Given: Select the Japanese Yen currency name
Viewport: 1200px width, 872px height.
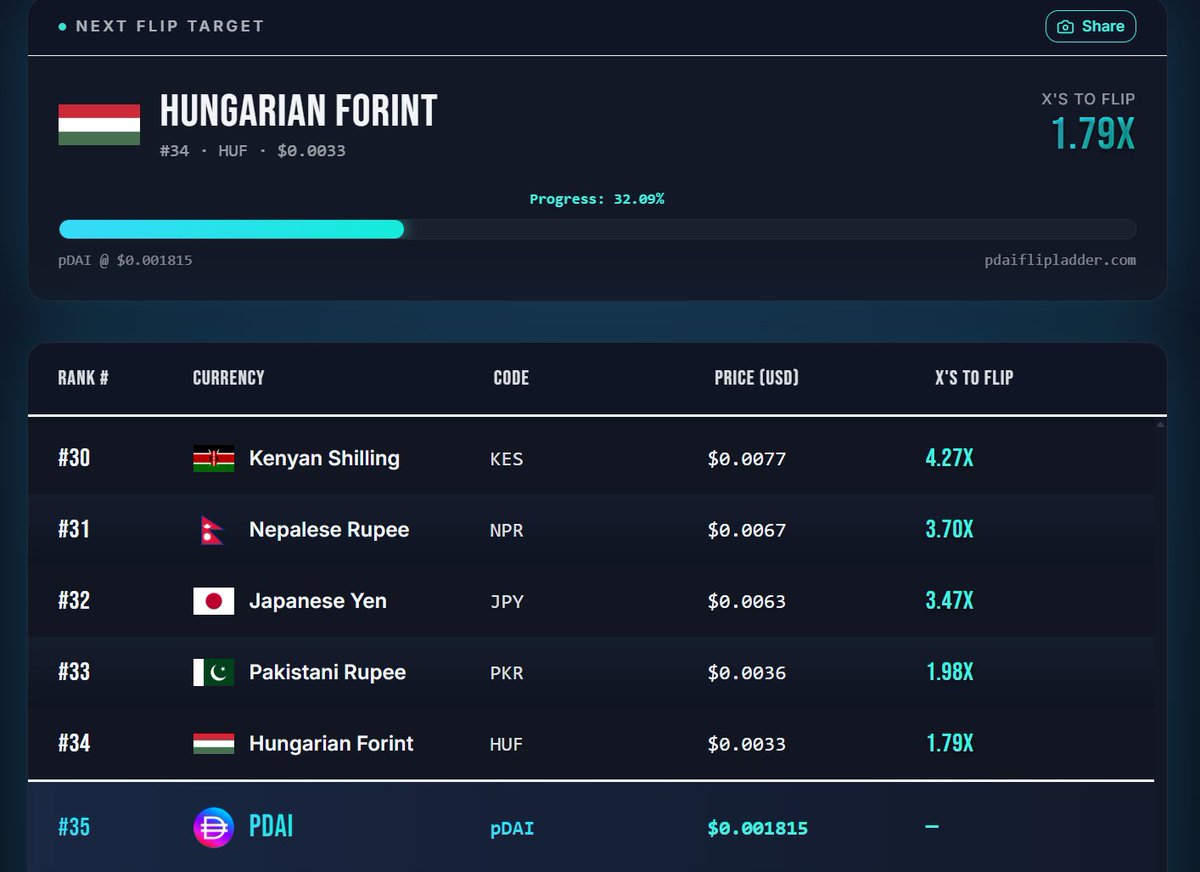Looking at the screenshot, I should pos(318,601).
